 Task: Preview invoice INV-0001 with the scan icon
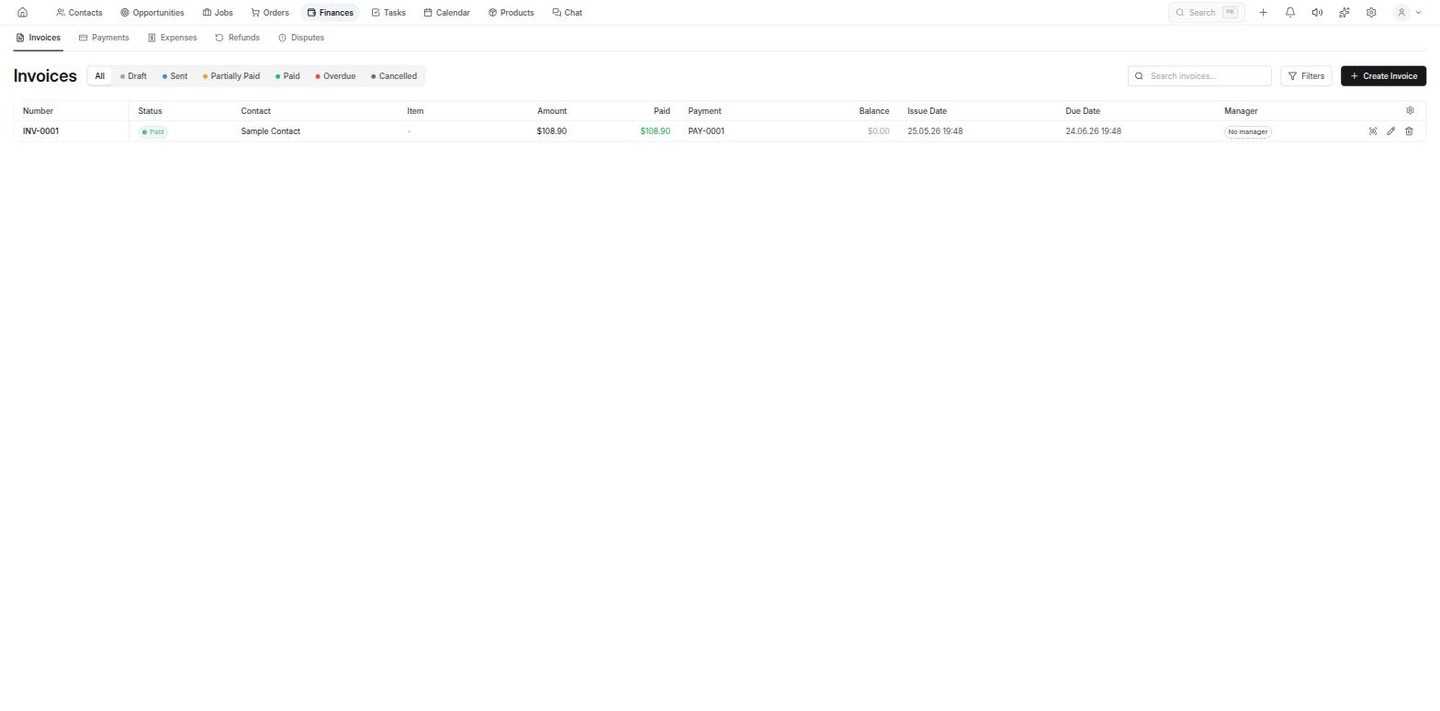(1373, 131)
